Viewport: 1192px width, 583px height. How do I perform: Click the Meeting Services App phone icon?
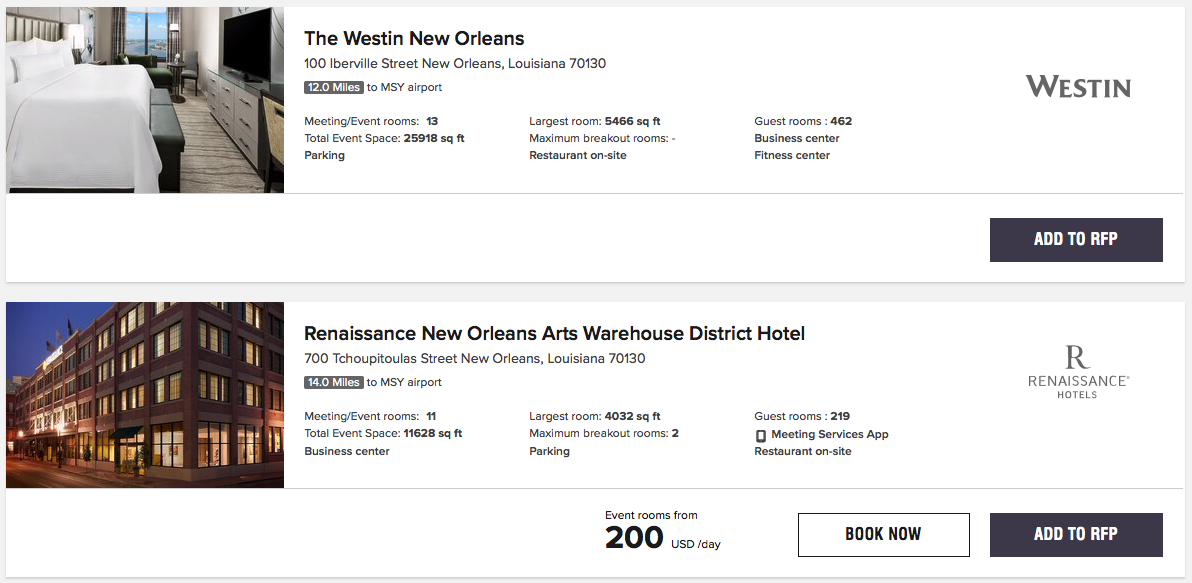pos(761,435)
